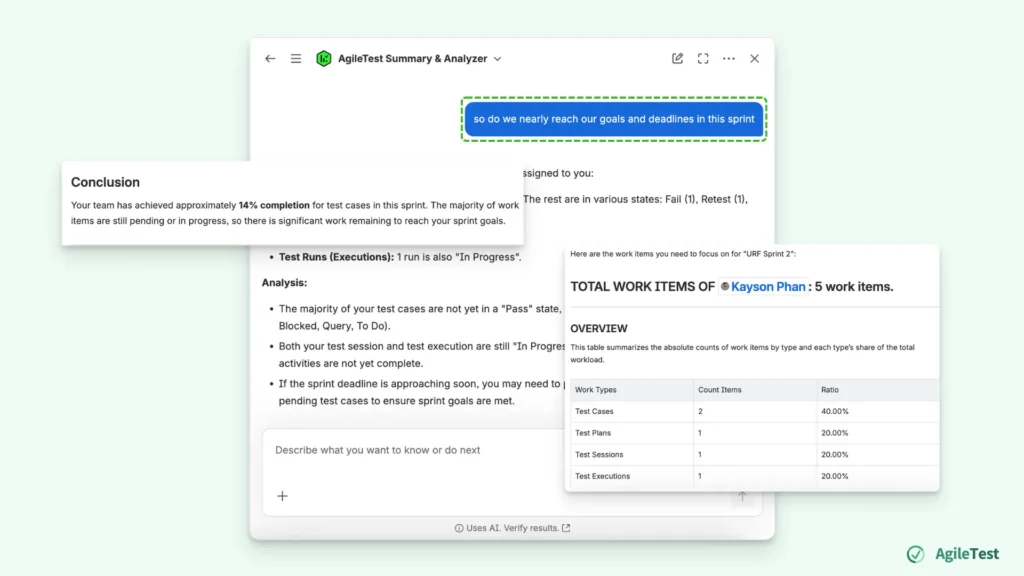Open the Kayson Phan user mention
This screenshot has height=576, width=1024.
click(x=763, y=287)
